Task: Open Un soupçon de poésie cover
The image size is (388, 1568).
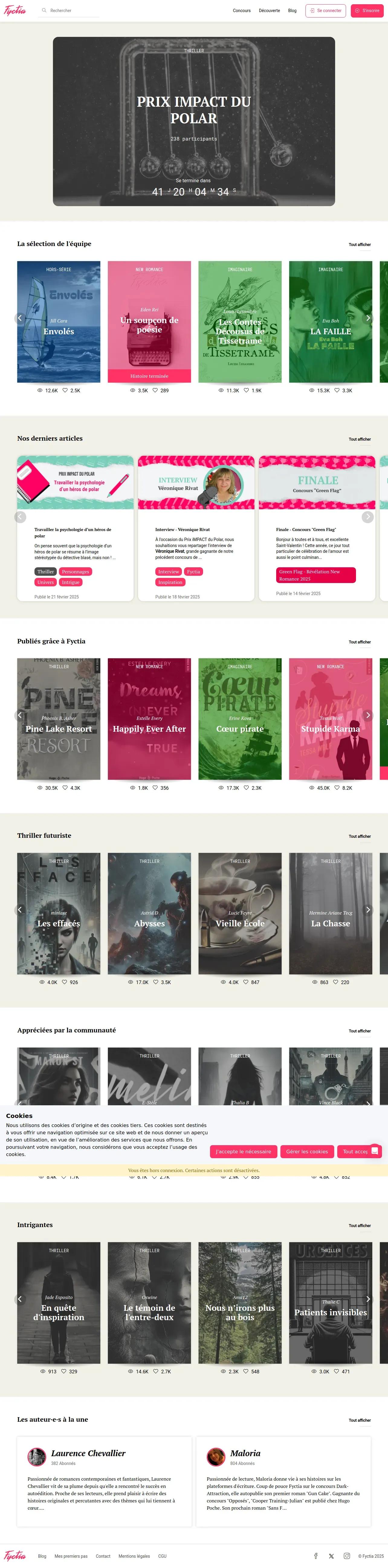Action: click(149, 321)
